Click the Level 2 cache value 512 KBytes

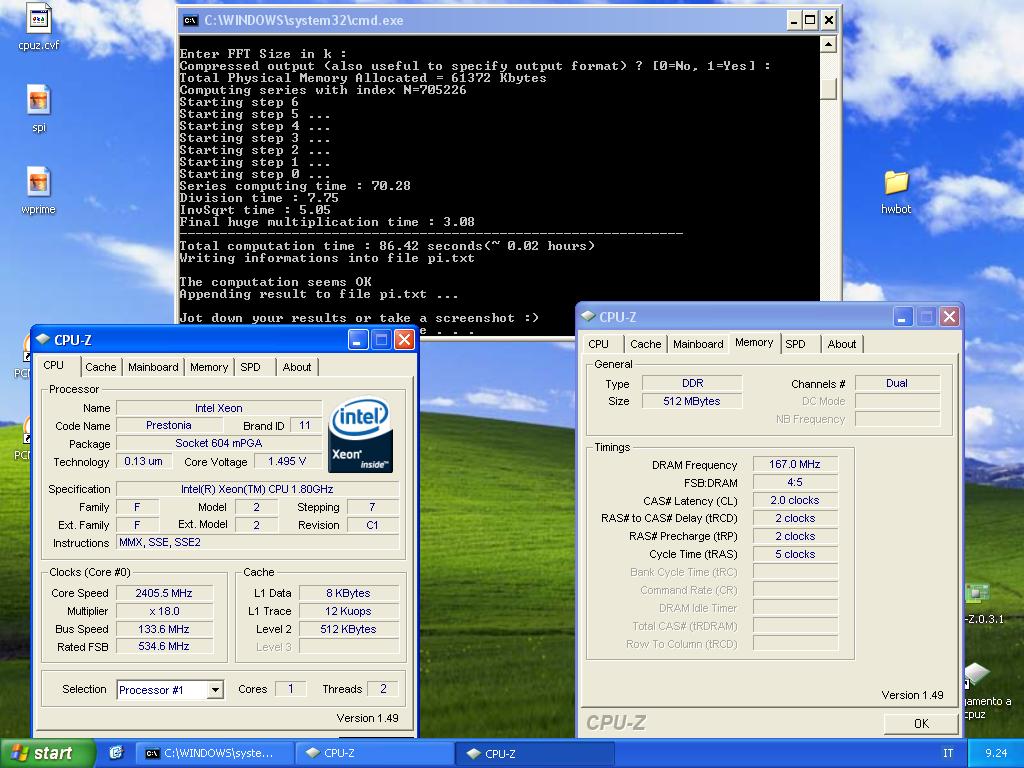[x=348, y=629]
